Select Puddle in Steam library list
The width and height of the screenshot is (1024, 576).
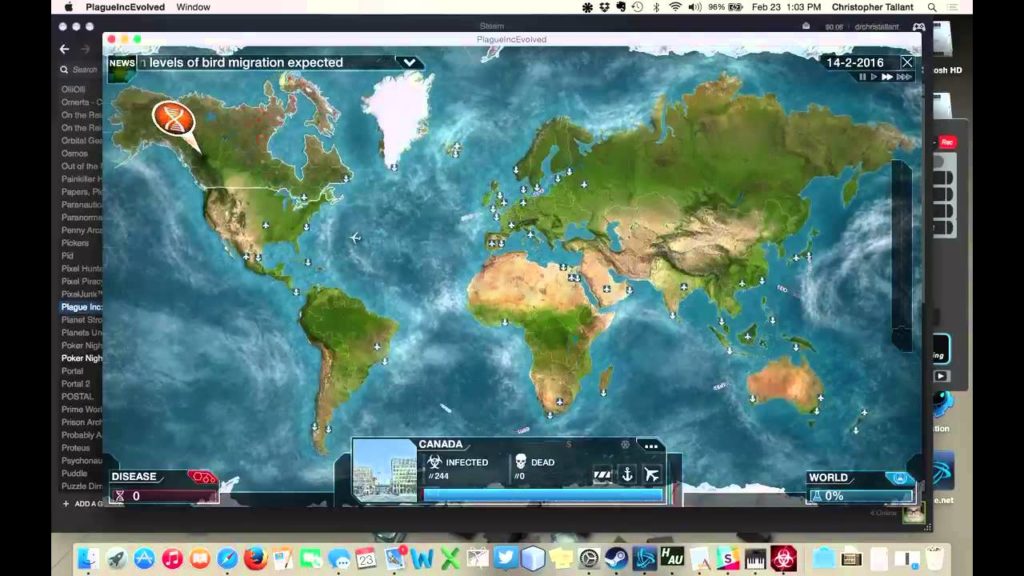pos(74,473)
